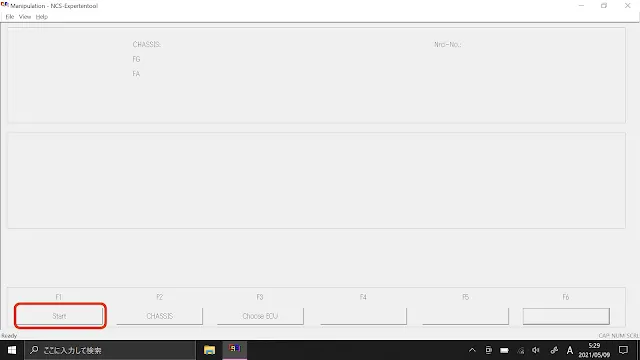The height and width of the screenshot is (360, 640).
Task: Open the notification center icon
Action: coord(623,350)
